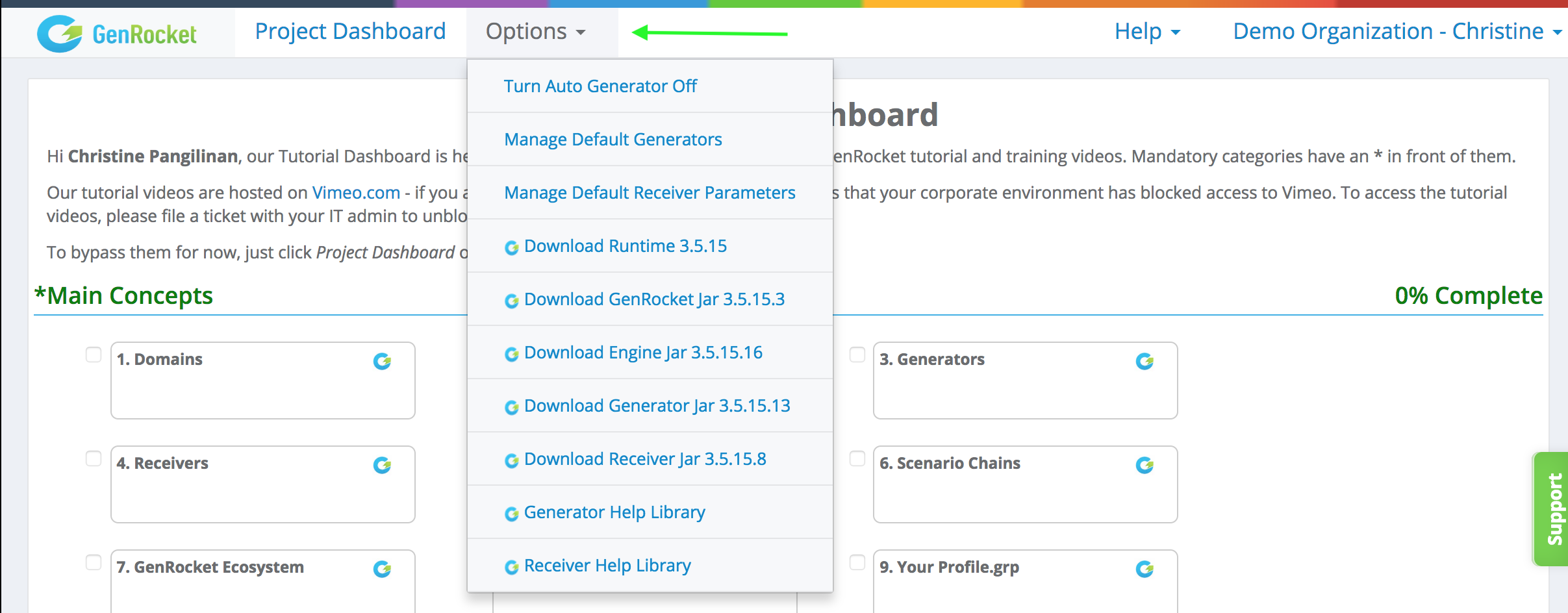Click the GenRocket logo

tap(117, 34)
